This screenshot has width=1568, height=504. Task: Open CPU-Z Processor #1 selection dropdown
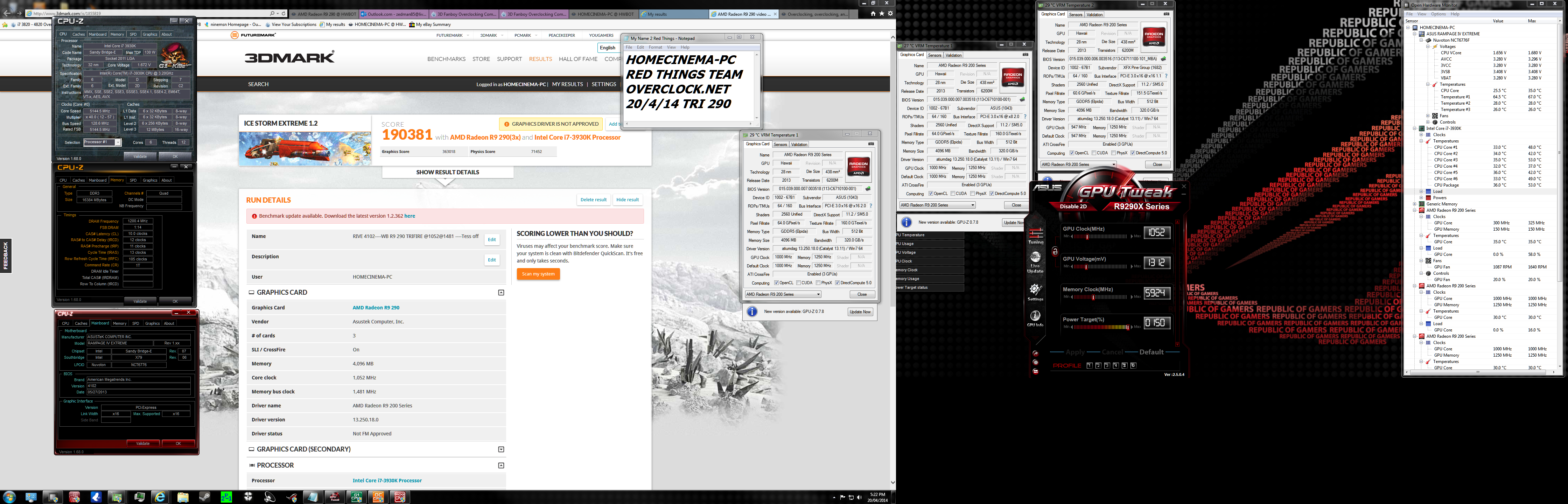click(x=102, y=142)
